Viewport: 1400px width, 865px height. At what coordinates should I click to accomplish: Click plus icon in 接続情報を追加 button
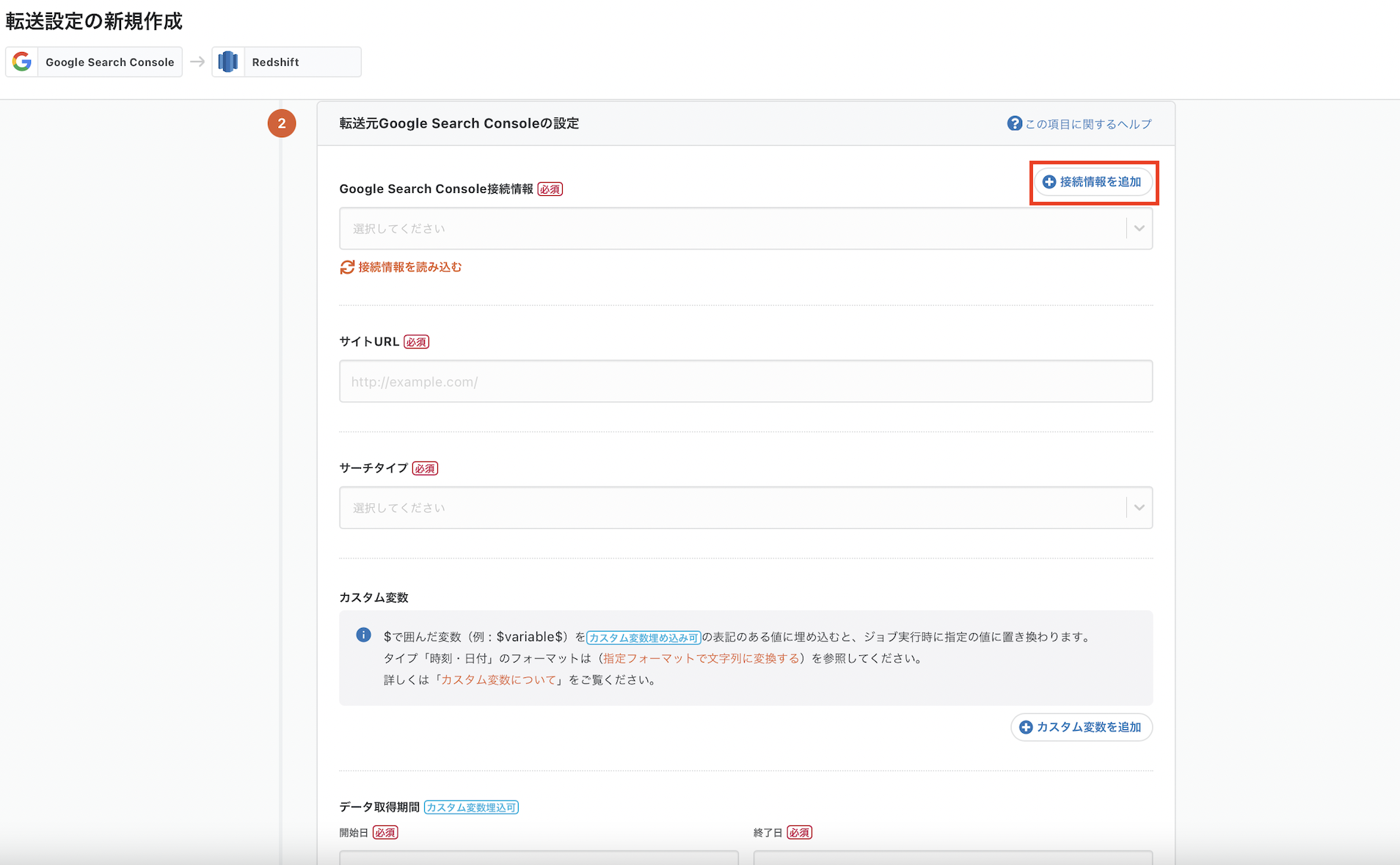[1049, 182]
